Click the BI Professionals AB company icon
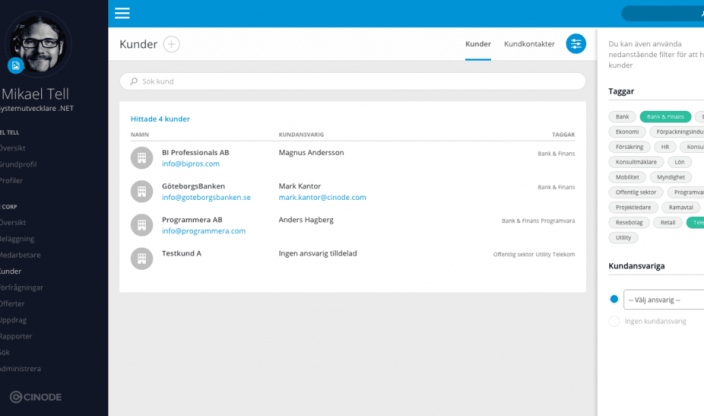The height and width of the screenshot is (416, 704). coord(141,158)
